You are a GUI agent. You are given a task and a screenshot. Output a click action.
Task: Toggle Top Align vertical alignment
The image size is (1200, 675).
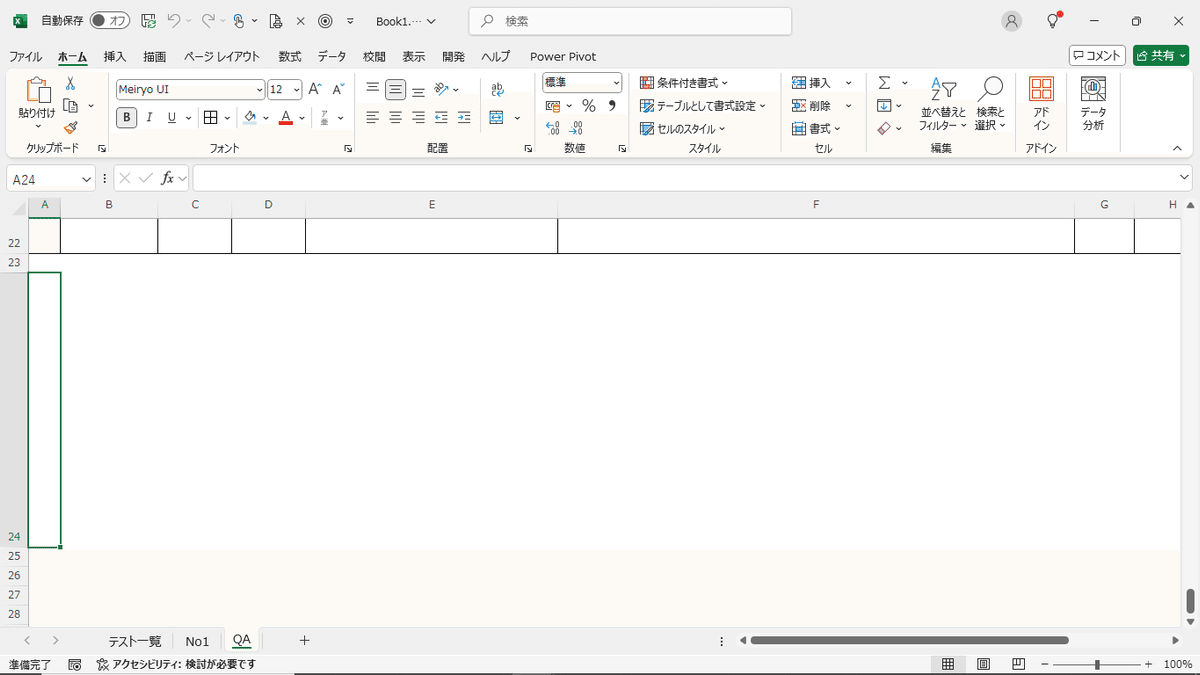coord(373,89)
